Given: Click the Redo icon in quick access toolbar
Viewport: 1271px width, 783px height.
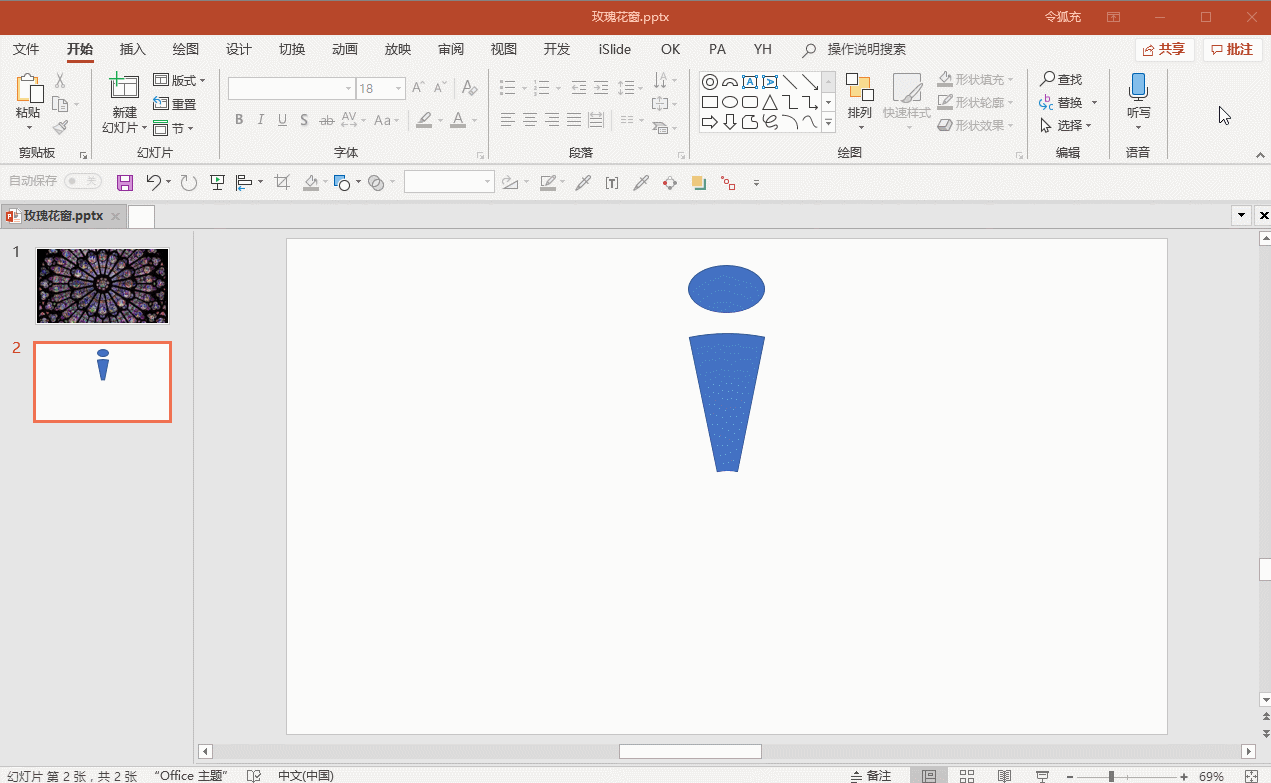Looking at the screenshot, I should tap(189, 182).
